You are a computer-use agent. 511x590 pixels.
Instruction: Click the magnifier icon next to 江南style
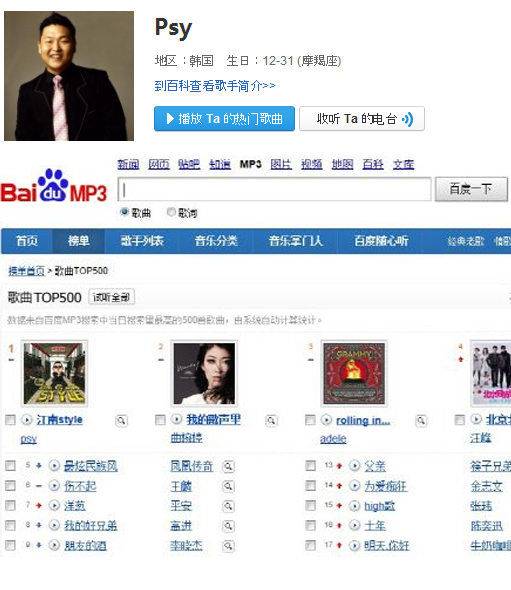point(121,420)
